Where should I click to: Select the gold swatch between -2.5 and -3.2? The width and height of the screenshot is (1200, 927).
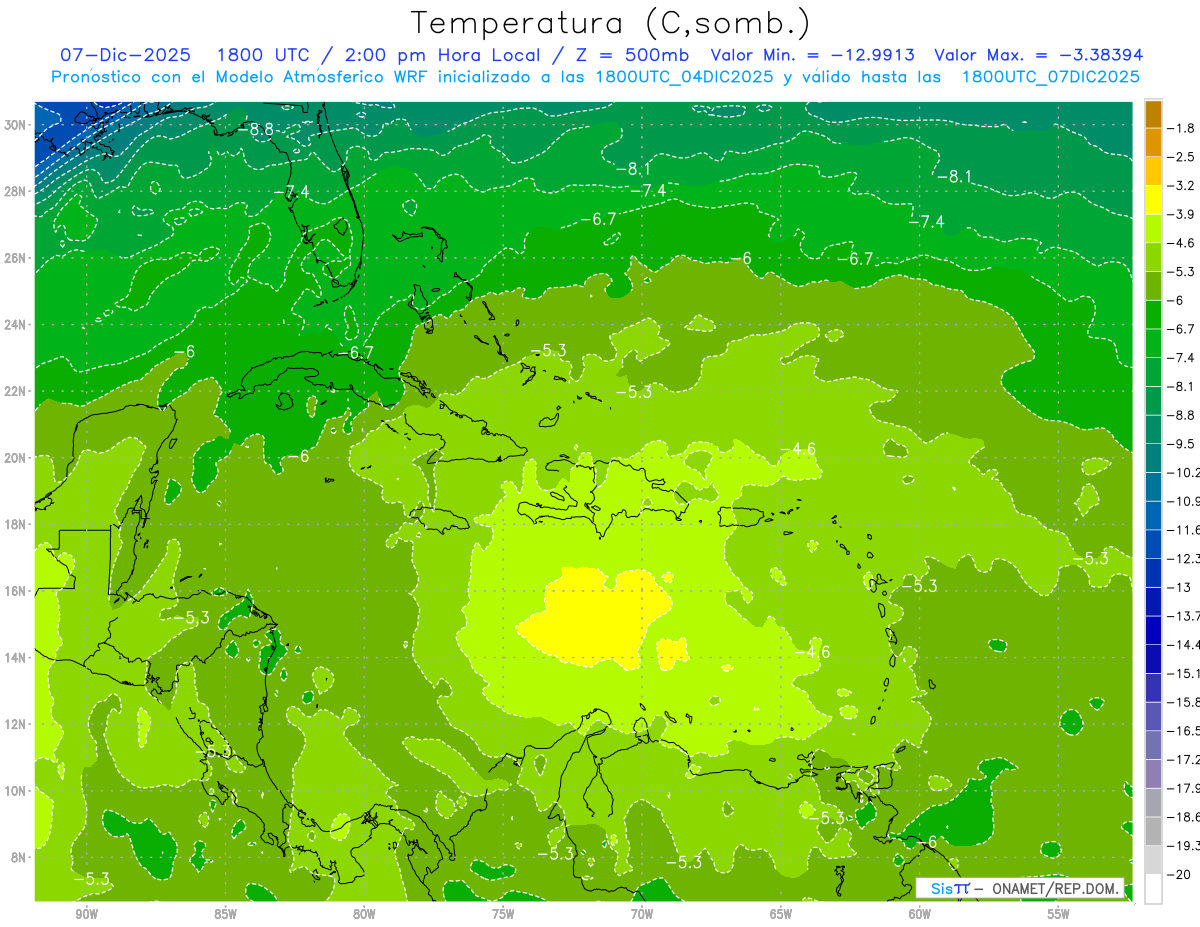click(1153, 171)
